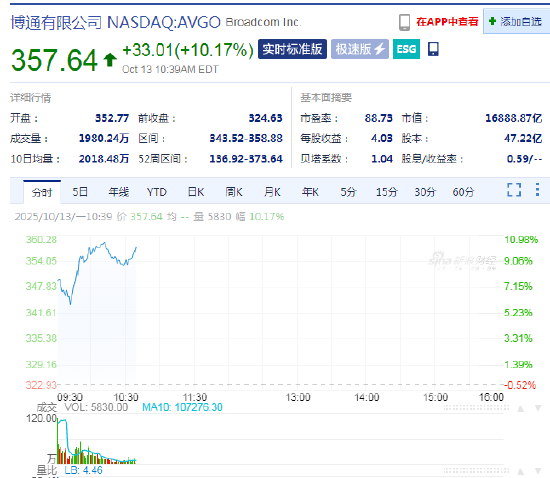Select the 15分 interval tab
550x478 pixels.
(387, 192)
